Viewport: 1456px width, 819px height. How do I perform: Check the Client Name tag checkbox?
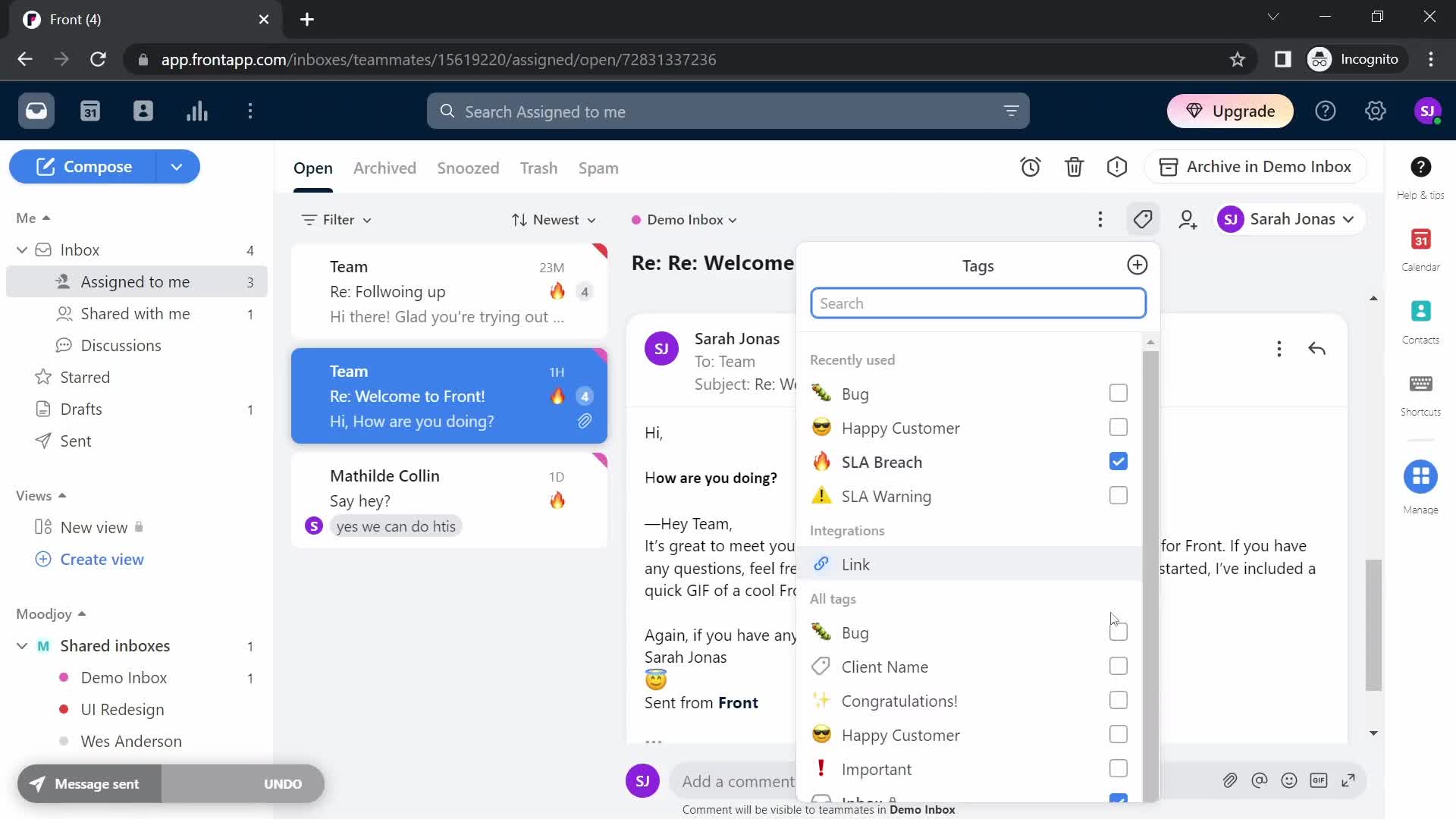point(1119,666)
